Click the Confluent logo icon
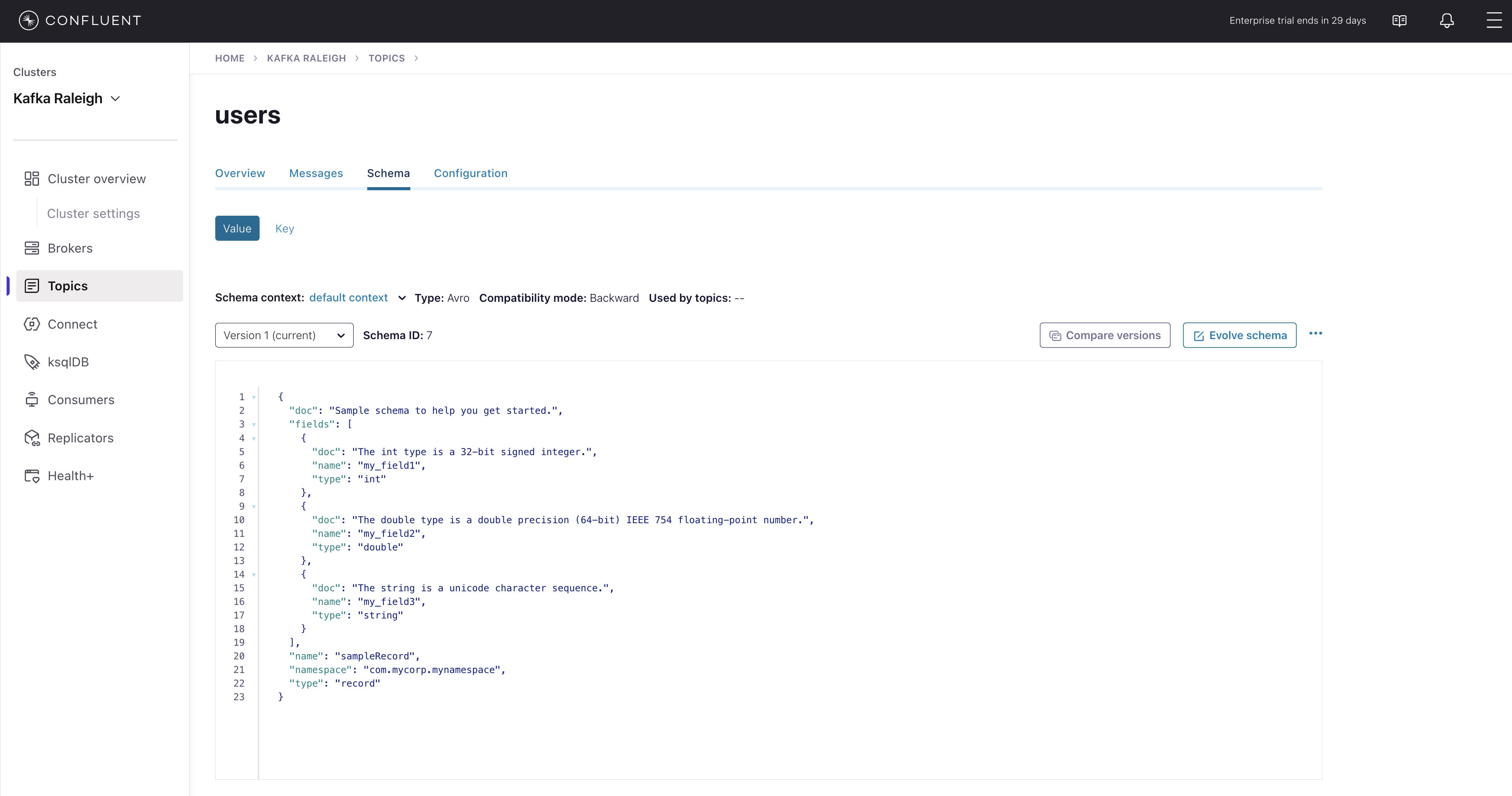The image size is (1512, 796). click(x=28, y=21)
